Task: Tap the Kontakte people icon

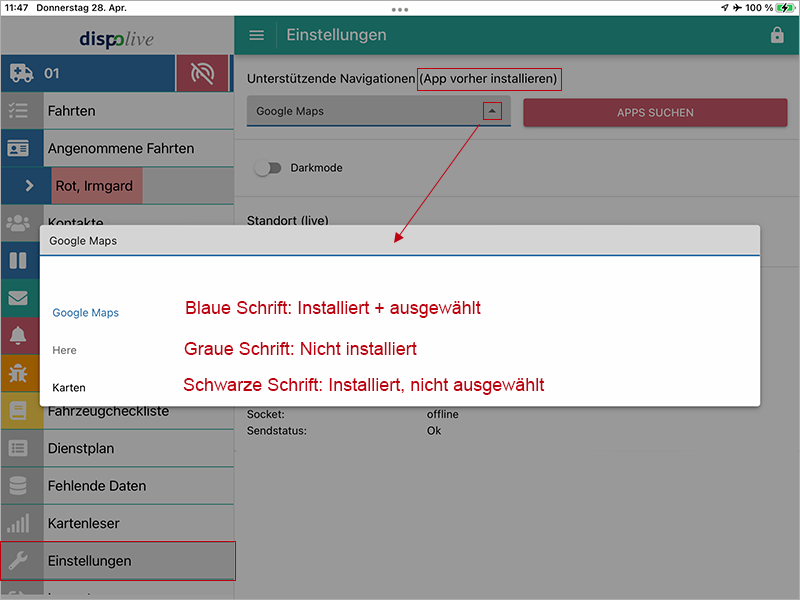Action: click(18, 223)
